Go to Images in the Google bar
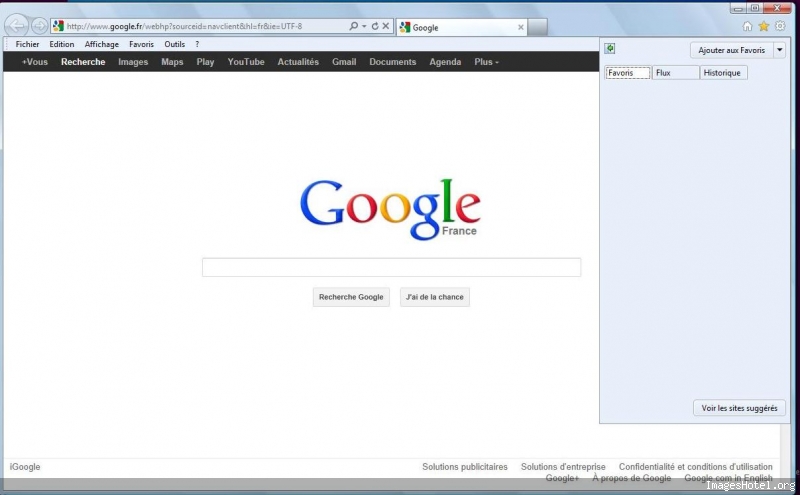 click(x=133, y=62)
